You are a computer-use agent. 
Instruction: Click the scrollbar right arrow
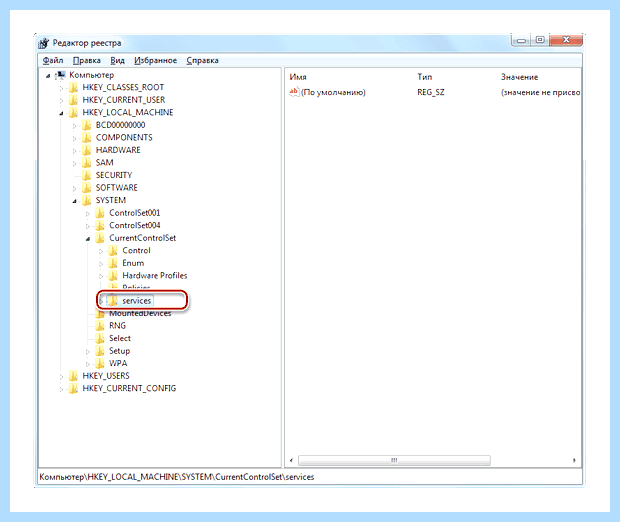pyautogui.click(x=574, y=460)
